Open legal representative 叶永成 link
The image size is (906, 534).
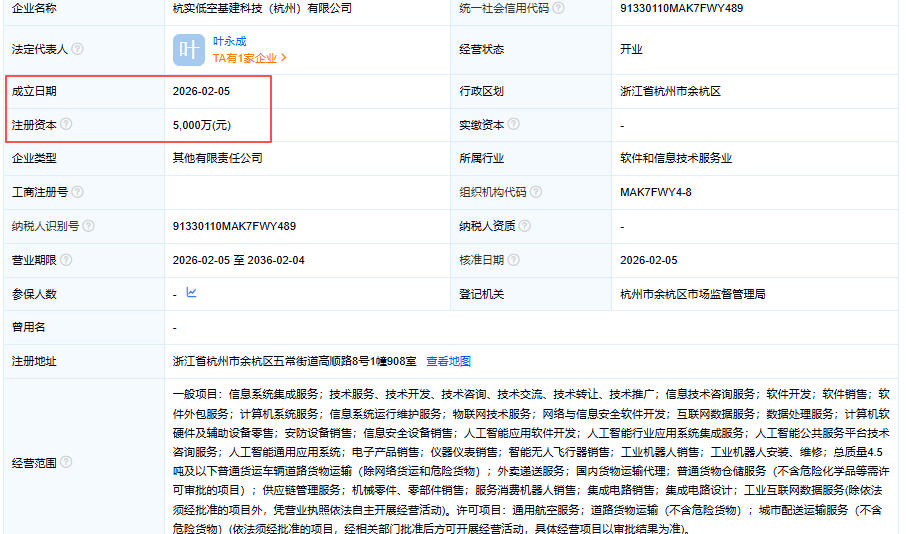229,42
